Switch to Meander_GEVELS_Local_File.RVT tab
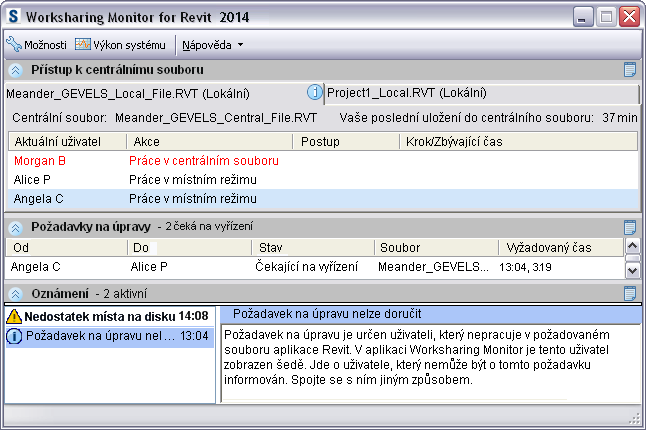This screenshot has width=646, height=430. tap(128, 94)
